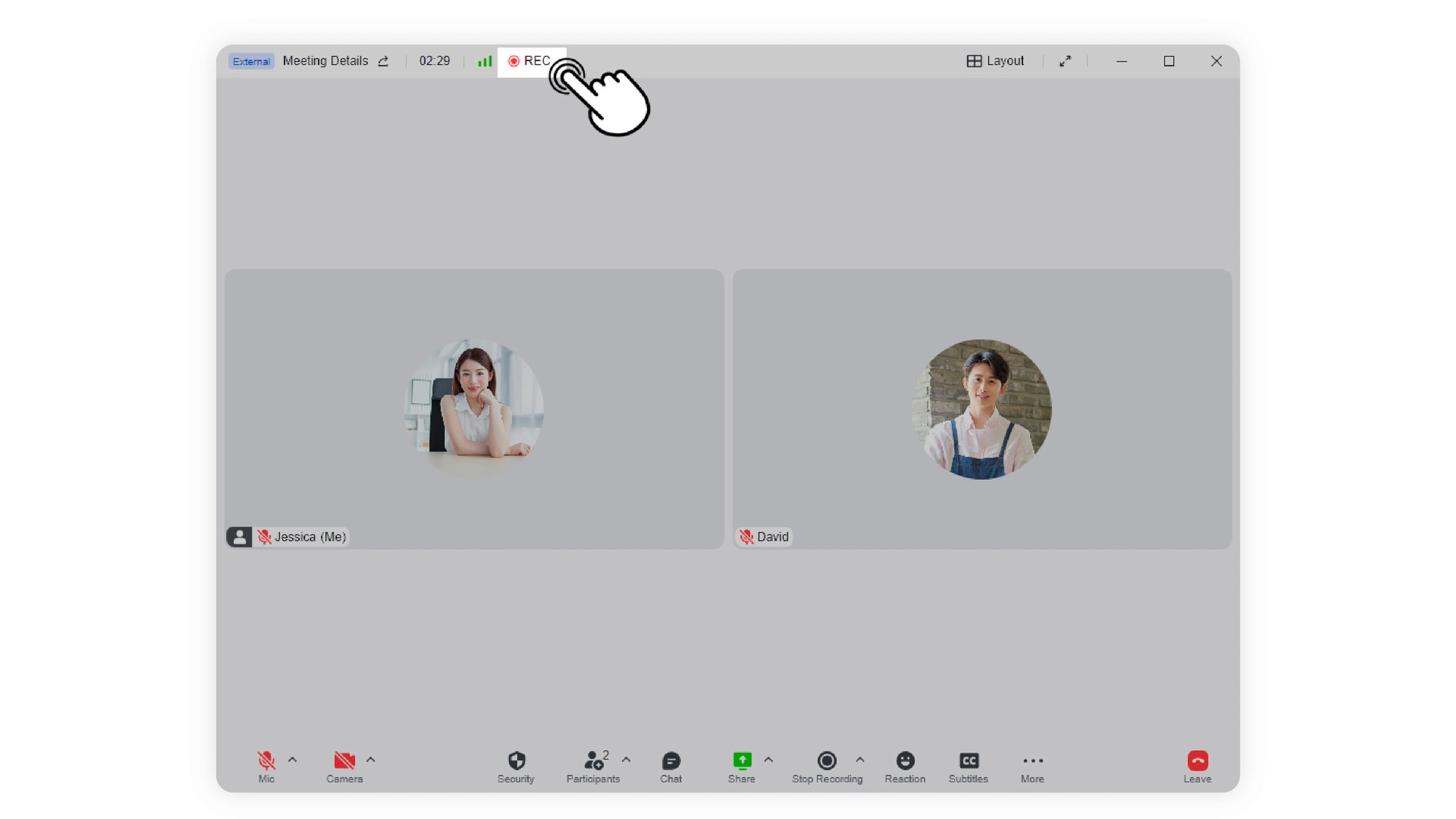Open the Chat panel
The width and height of the screenshot is (1456, 819).
tap(670, 761)
